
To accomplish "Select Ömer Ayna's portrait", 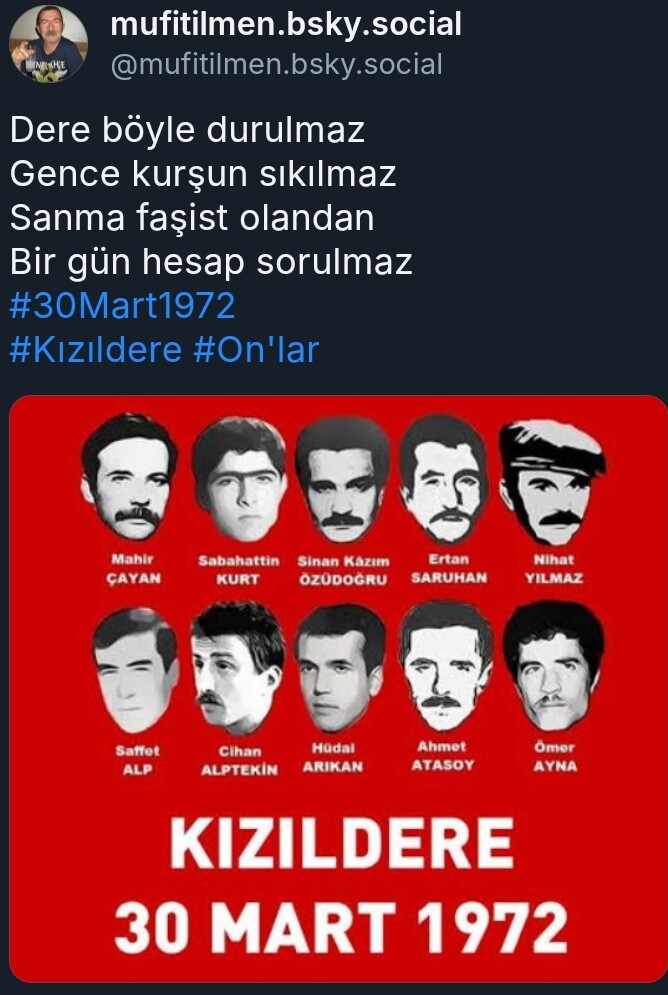I will 553,666.
